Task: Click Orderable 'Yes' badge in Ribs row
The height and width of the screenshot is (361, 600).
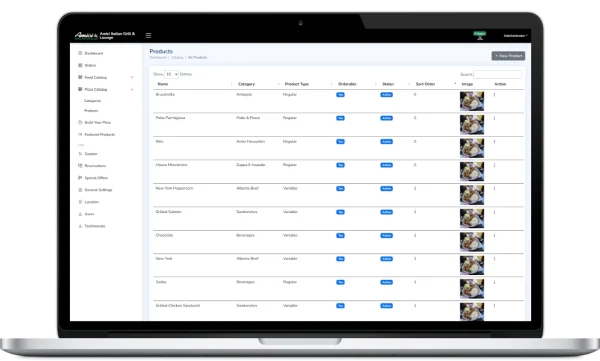Action: 340,142
